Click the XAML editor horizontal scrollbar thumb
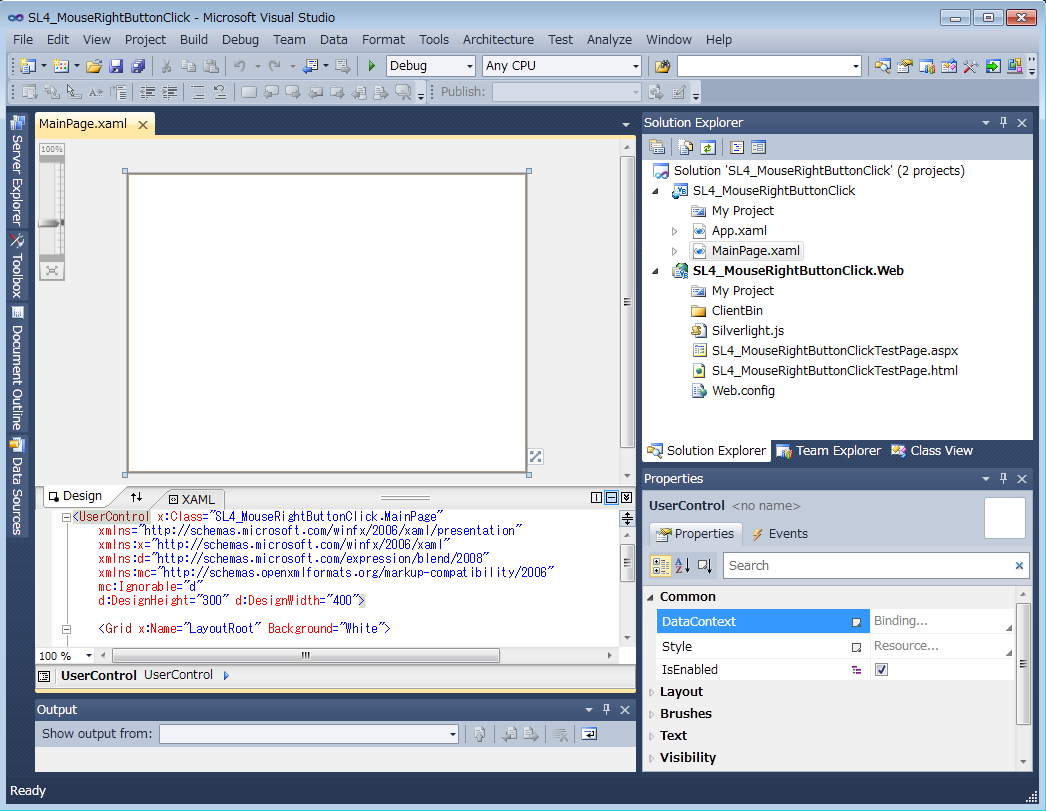The height and width of the screenshot is (811, 1046). pyautogui.click(x=306, y=656)
